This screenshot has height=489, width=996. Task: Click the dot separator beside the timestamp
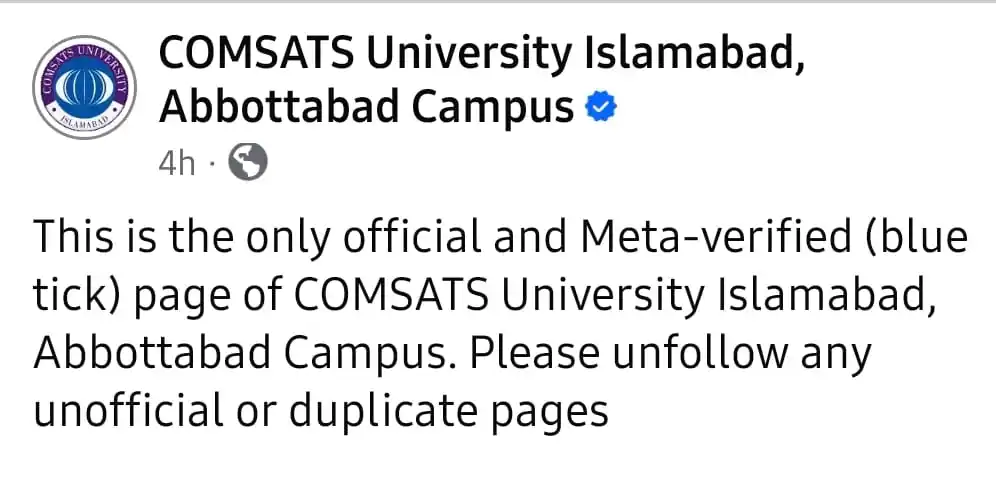213,164
